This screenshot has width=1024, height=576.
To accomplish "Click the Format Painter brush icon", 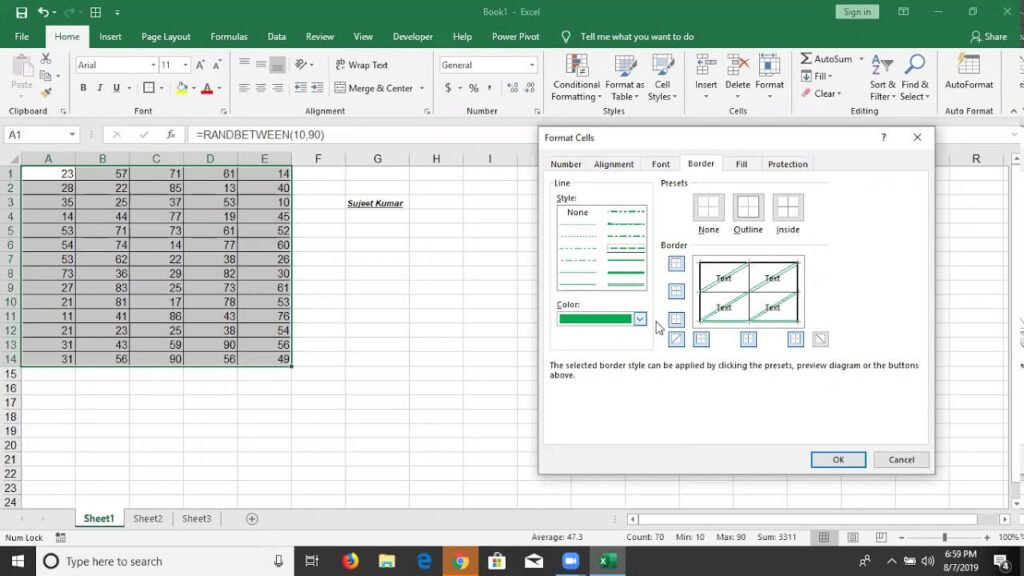I will click(46, 93).
